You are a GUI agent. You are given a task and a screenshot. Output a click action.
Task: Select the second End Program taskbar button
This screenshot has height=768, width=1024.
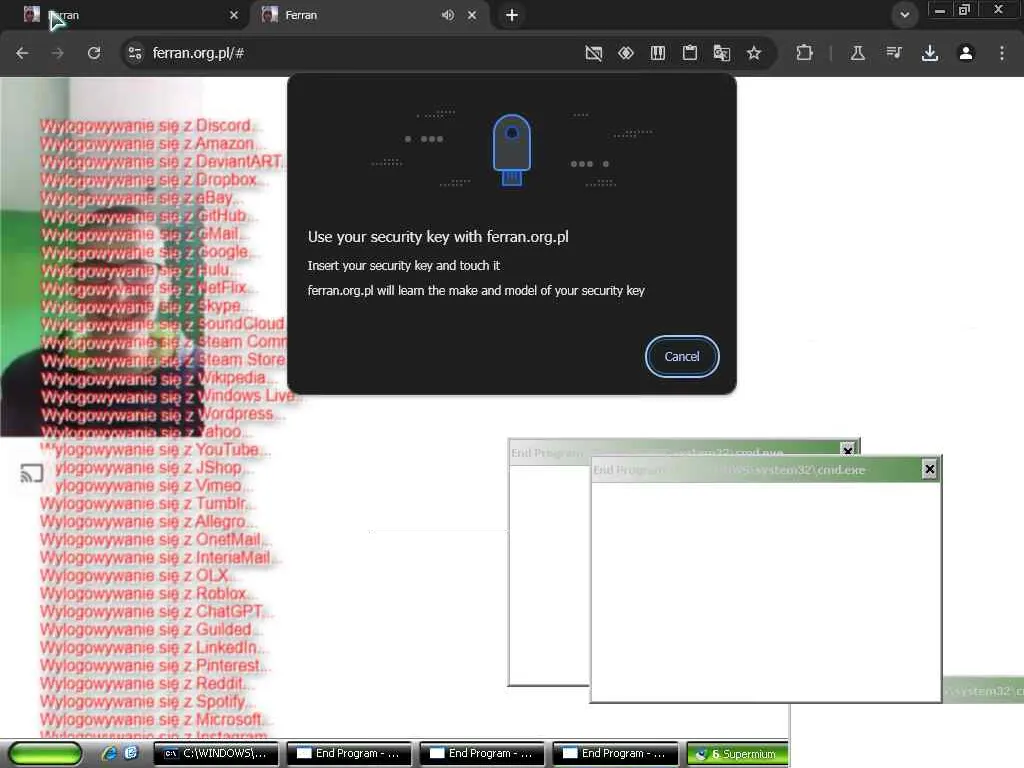point(482,754)
